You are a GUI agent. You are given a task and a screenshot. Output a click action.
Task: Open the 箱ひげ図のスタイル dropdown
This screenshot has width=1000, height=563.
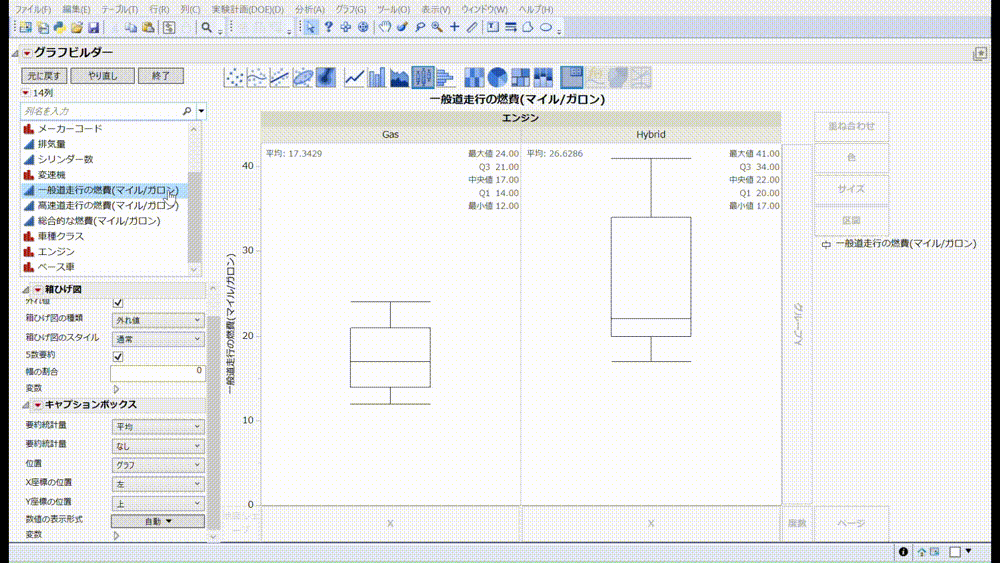[158, 339]
